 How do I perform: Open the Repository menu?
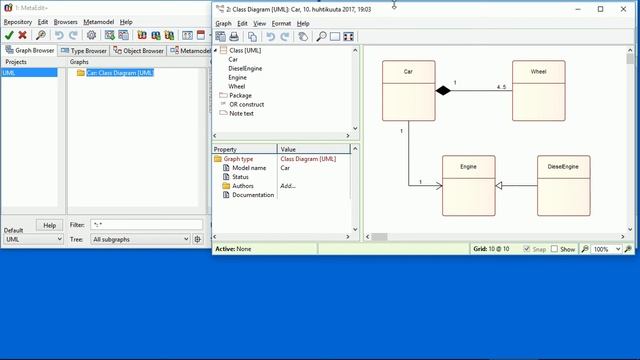[x=18, y=22]
